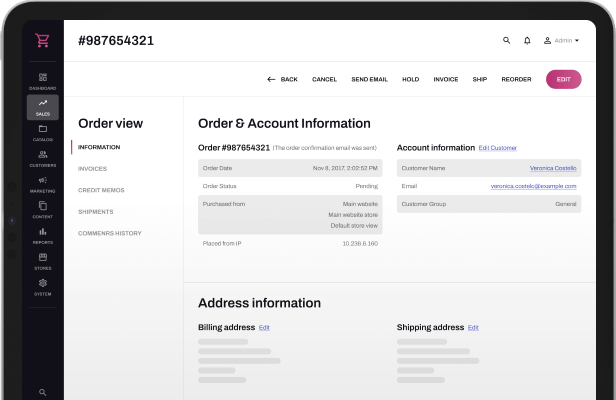
Task: Click the Main website store text
Action: pos(353,215)
